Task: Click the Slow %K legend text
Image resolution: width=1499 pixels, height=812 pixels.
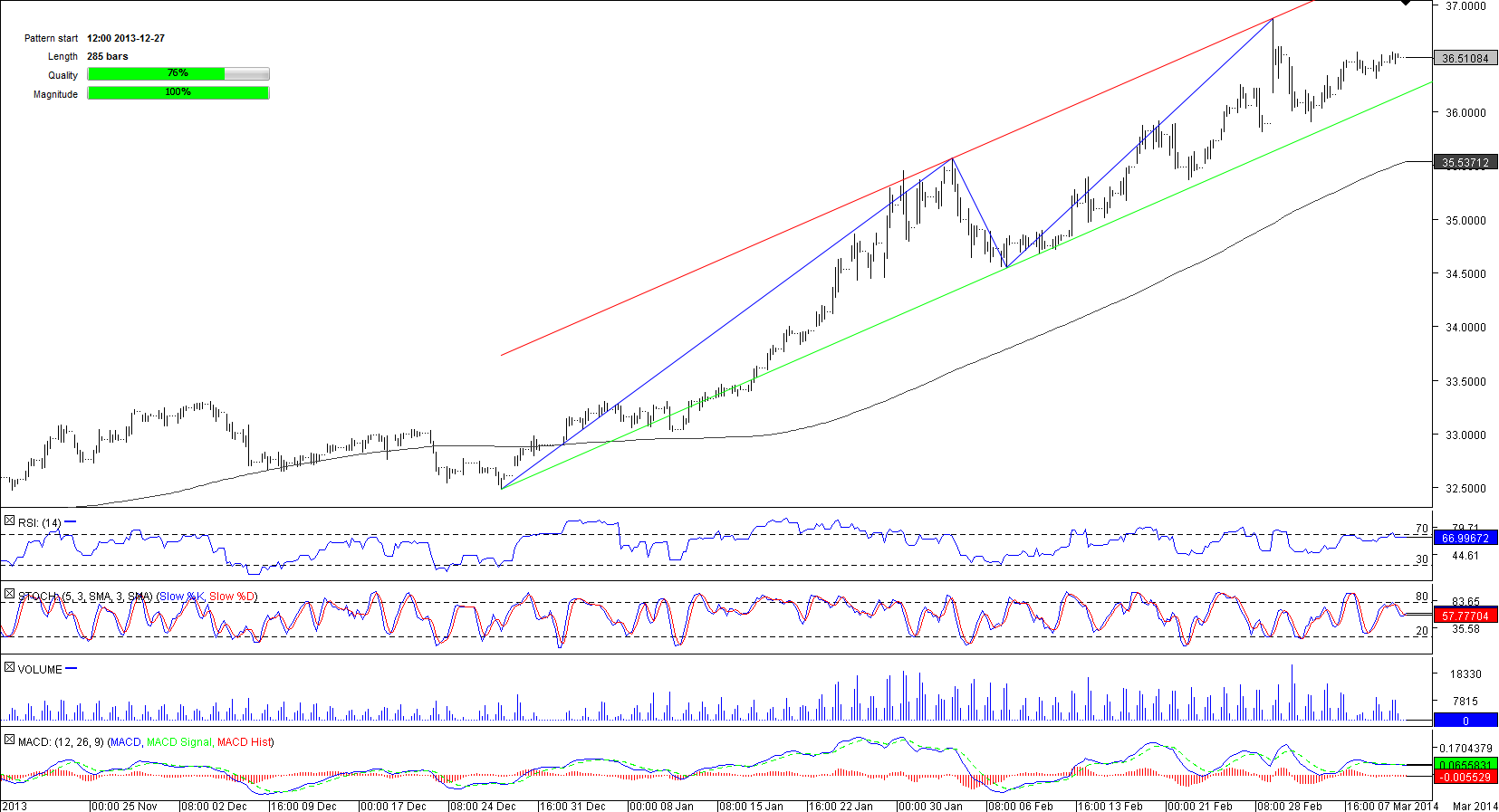Action: (182, 597)
